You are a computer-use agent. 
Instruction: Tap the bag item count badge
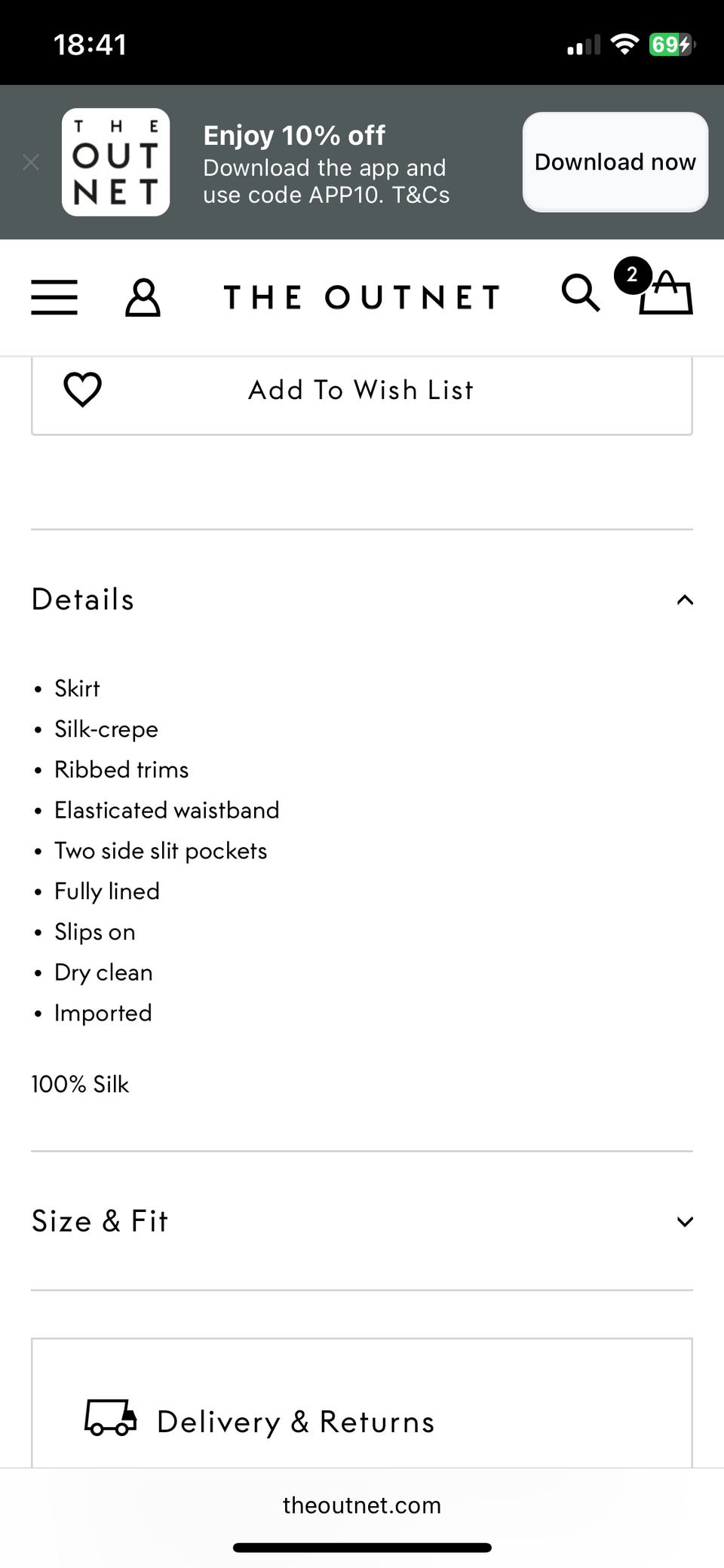(632, 275)
